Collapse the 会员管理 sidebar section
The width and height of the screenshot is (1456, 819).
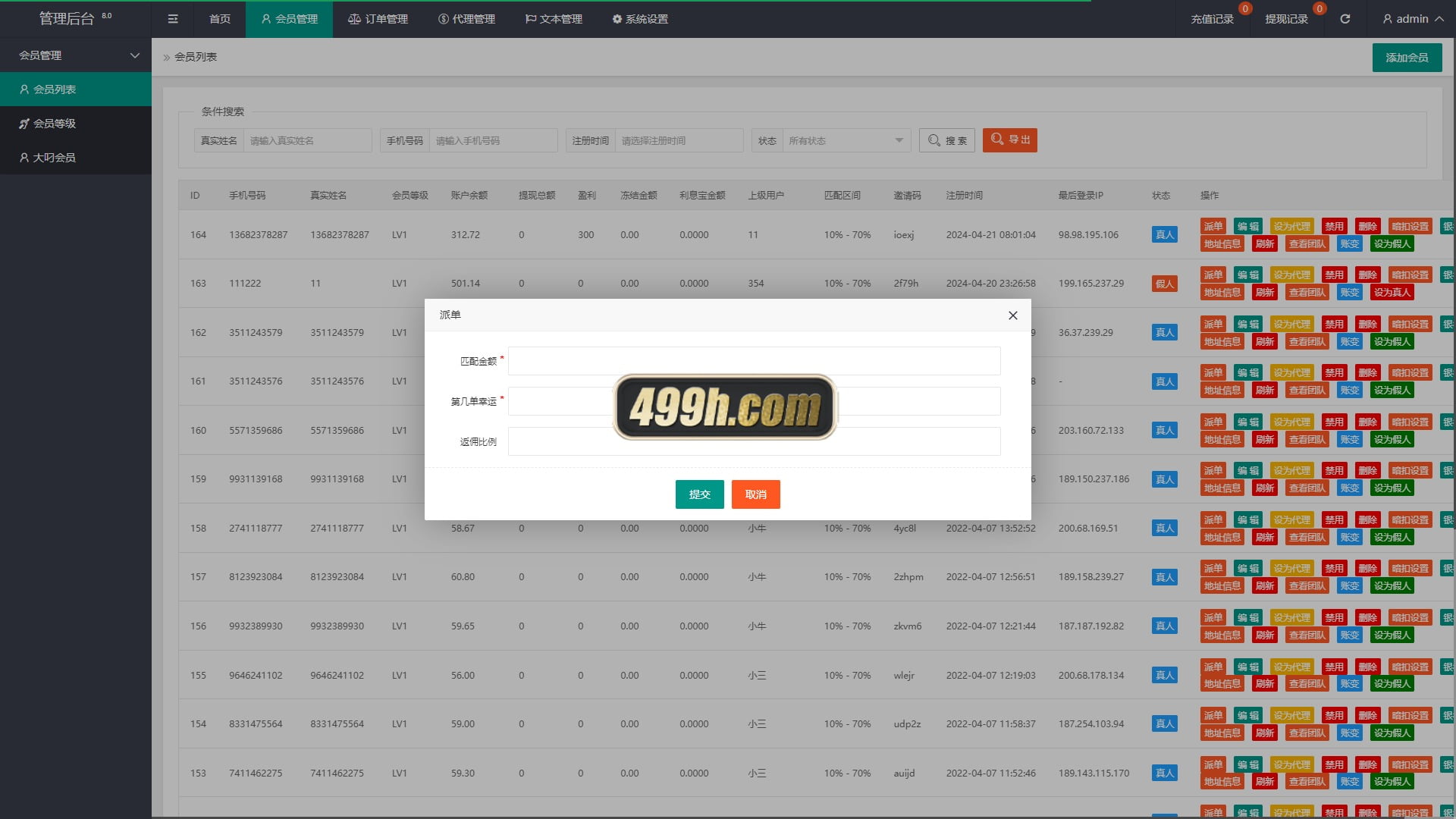point(76,55)
